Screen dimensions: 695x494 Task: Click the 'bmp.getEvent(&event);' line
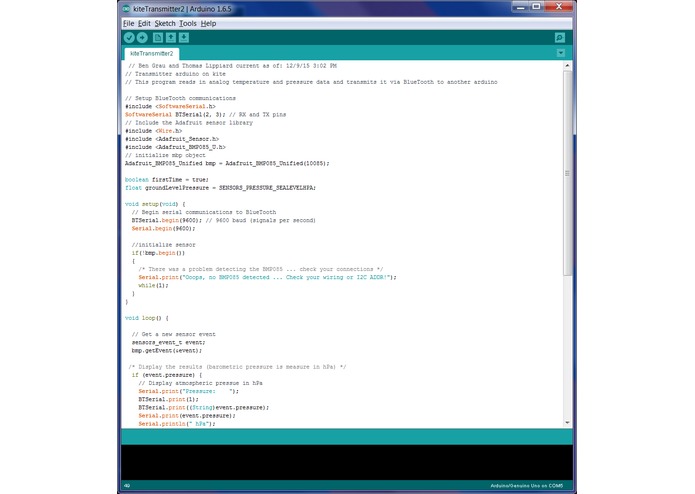[x=167, y=350]
